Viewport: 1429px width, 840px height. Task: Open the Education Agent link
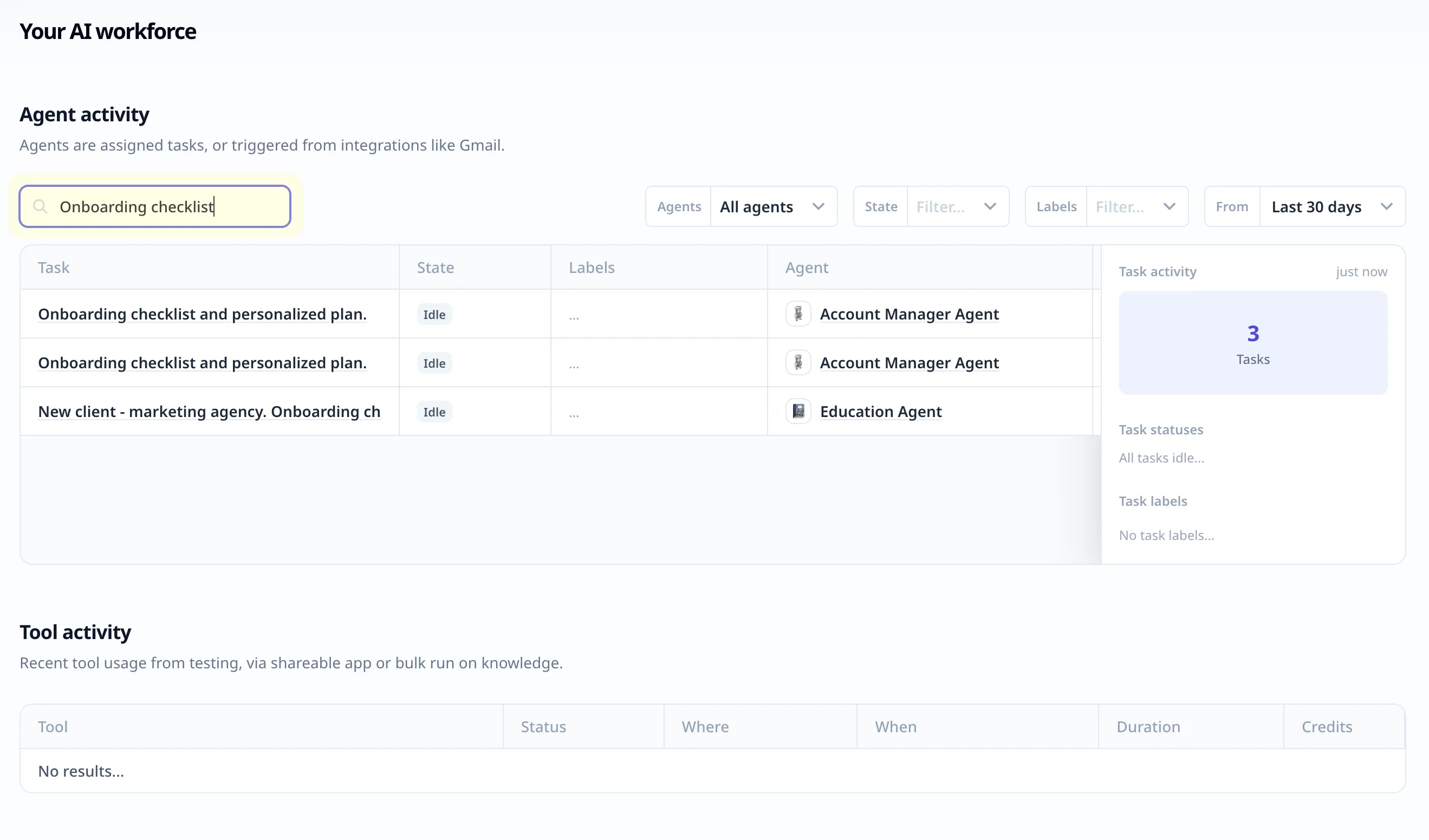tap(880, 411)
